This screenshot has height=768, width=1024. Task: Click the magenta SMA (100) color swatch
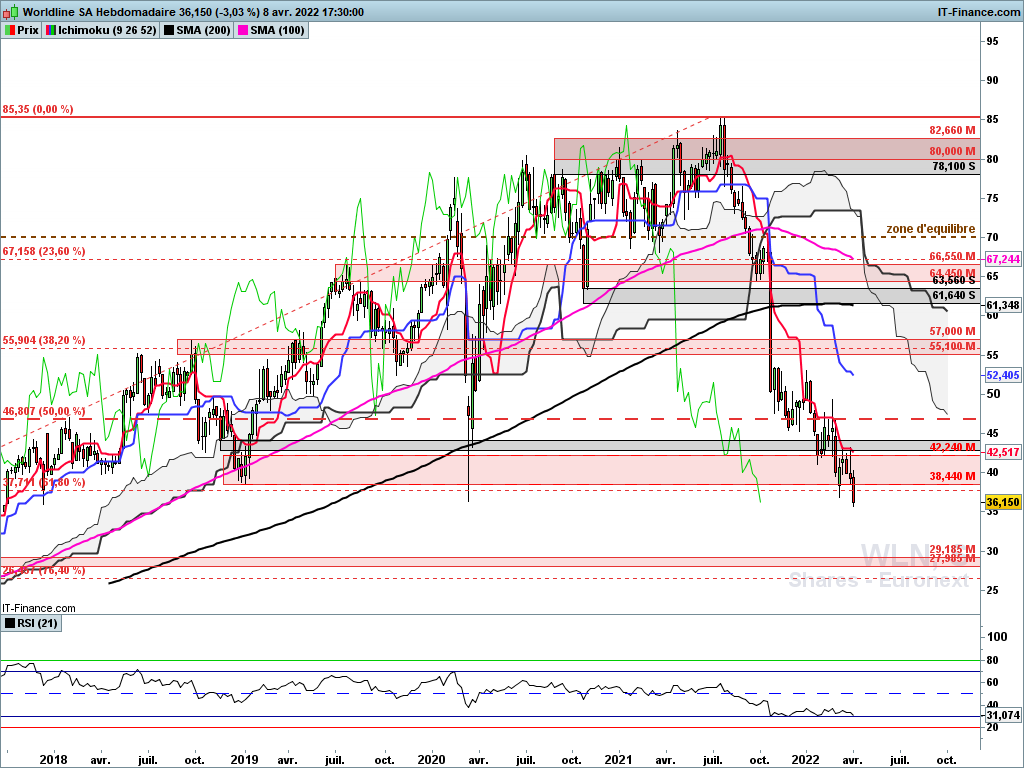coord(243,30)
